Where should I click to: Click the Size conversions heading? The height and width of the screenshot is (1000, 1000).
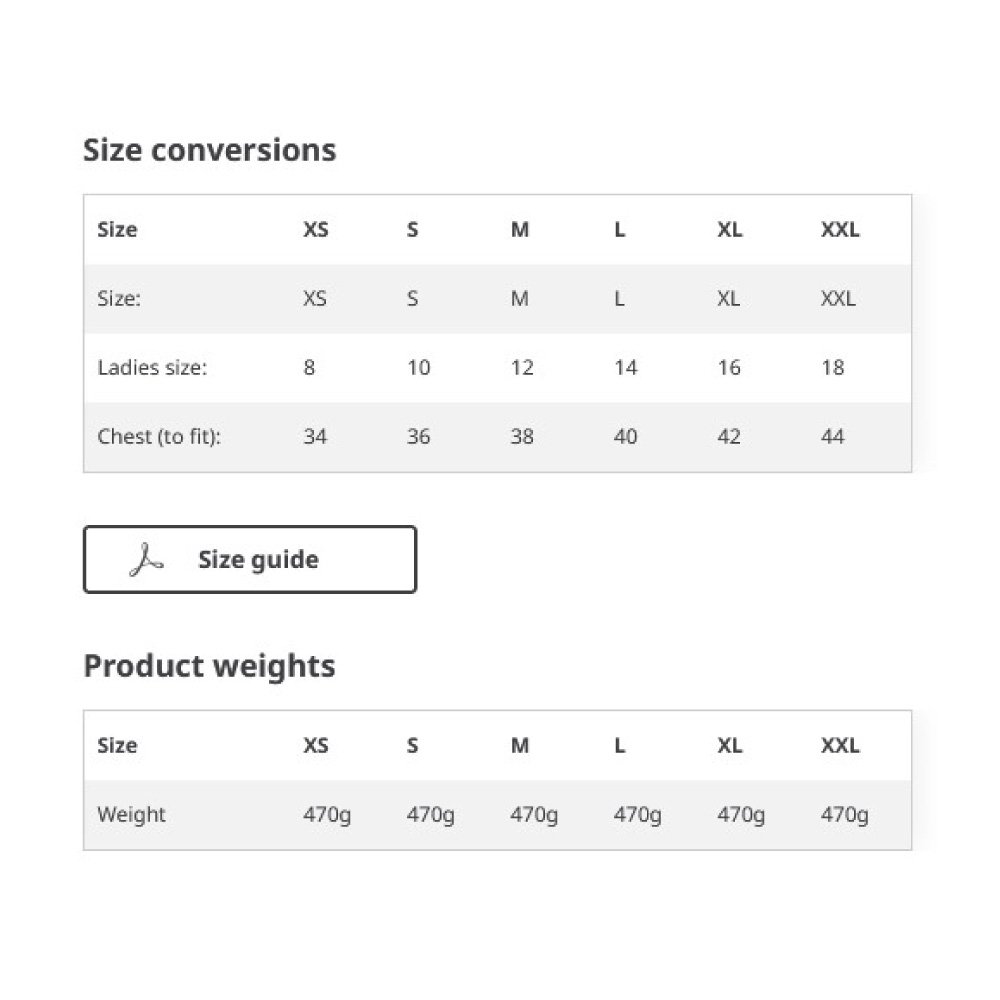click(x=210, y=151)
